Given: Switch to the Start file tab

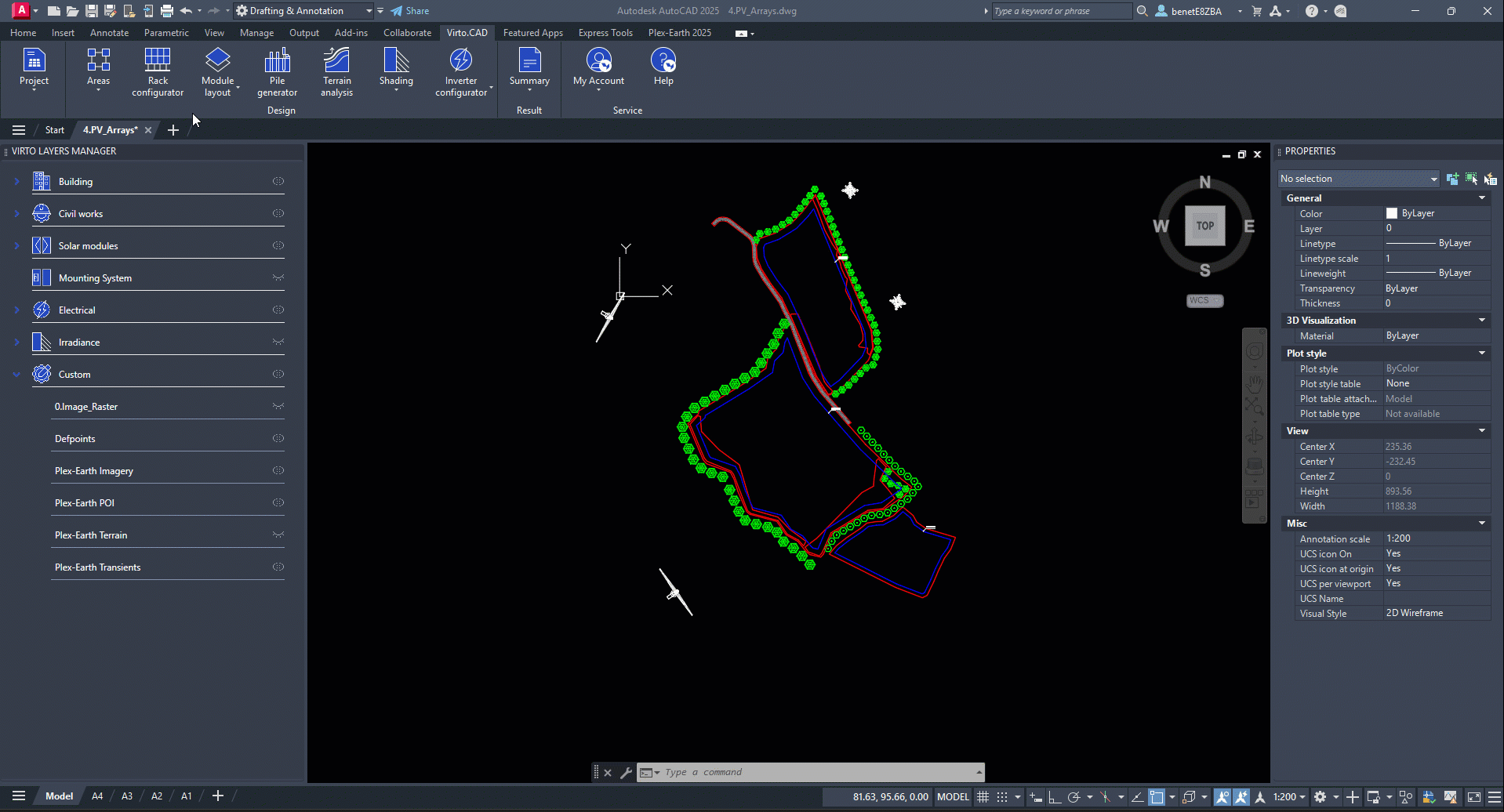Looking at the screenshot, I should click(54, 130).
